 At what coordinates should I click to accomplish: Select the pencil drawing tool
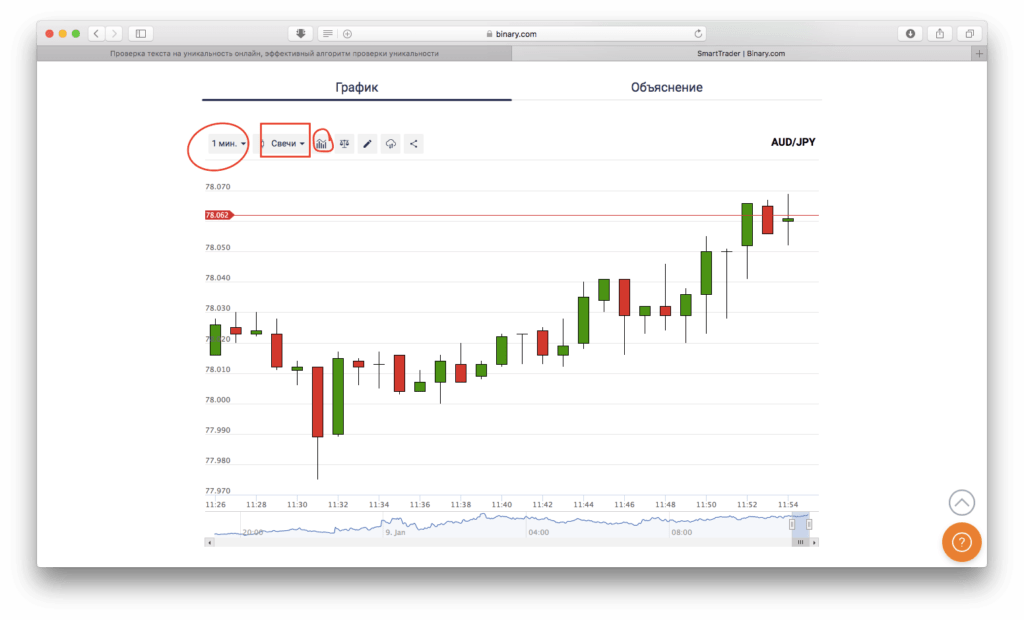tap(368, 144)
